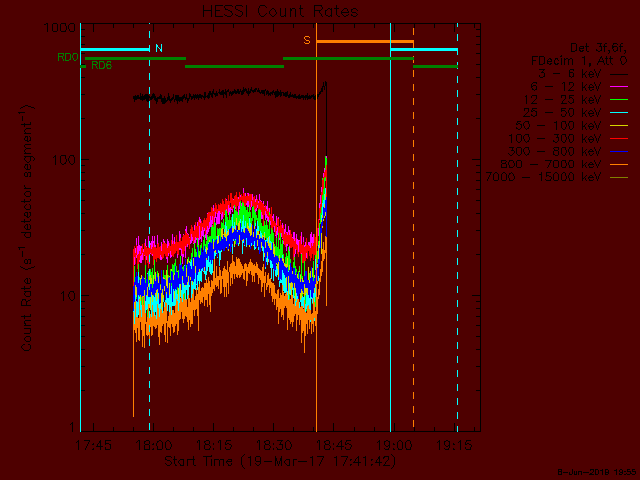The height and width of the screenshot is (480, 640).
Task: Click the red 100 - 300 keV legend line
Action: [x=619, y=139]
